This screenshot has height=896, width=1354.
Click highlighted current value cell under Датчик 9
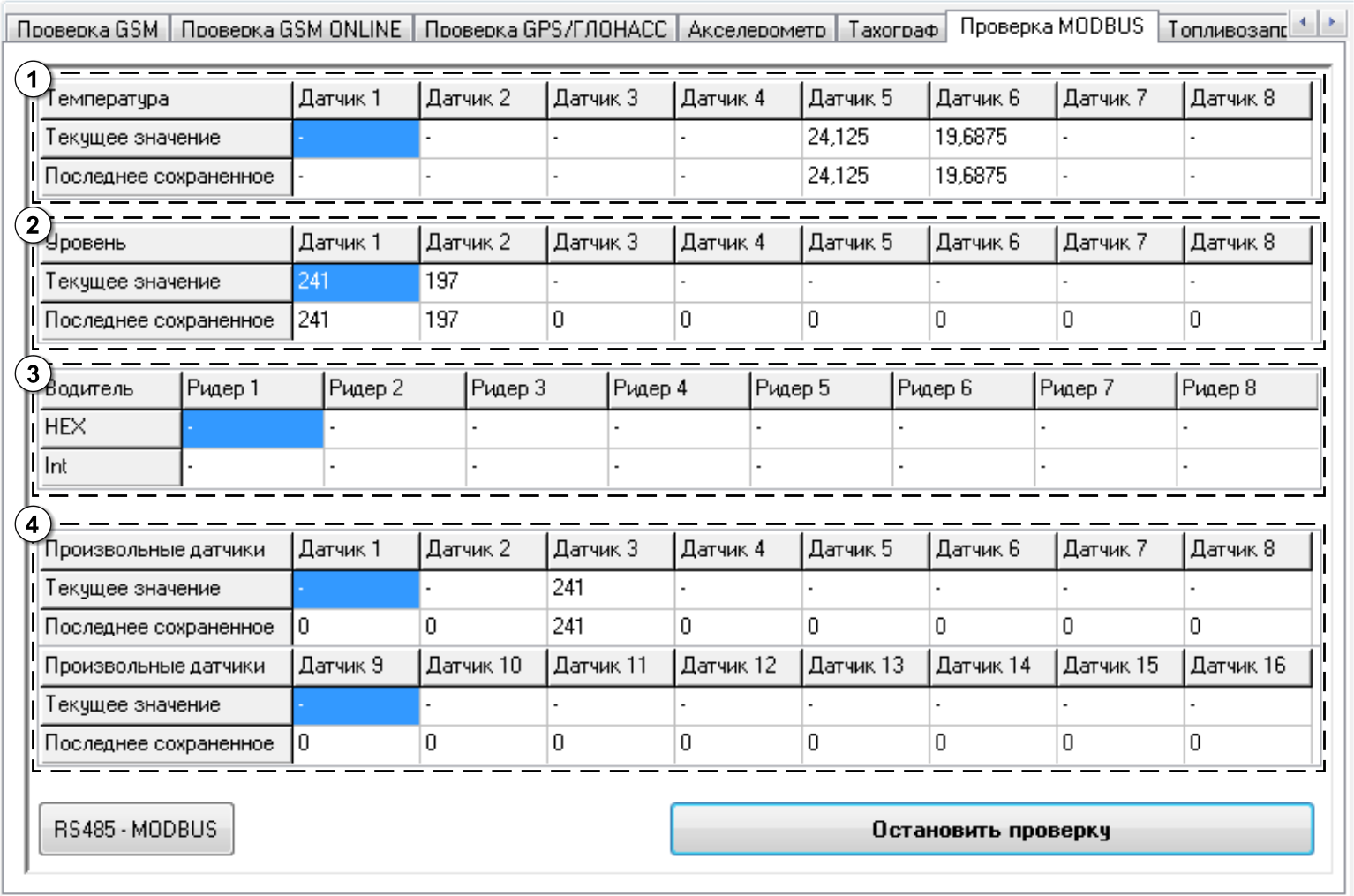pyautogui.click(x=356, y=704)
